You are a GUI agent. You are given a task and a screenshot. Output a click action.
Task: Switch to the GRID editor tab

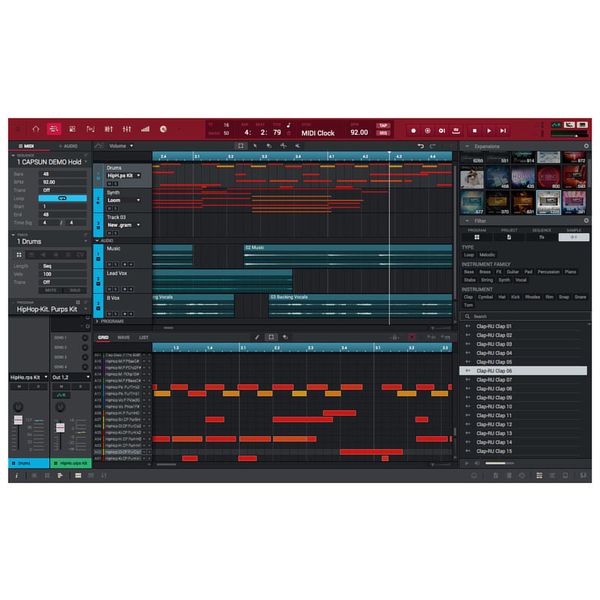[103, 338]
